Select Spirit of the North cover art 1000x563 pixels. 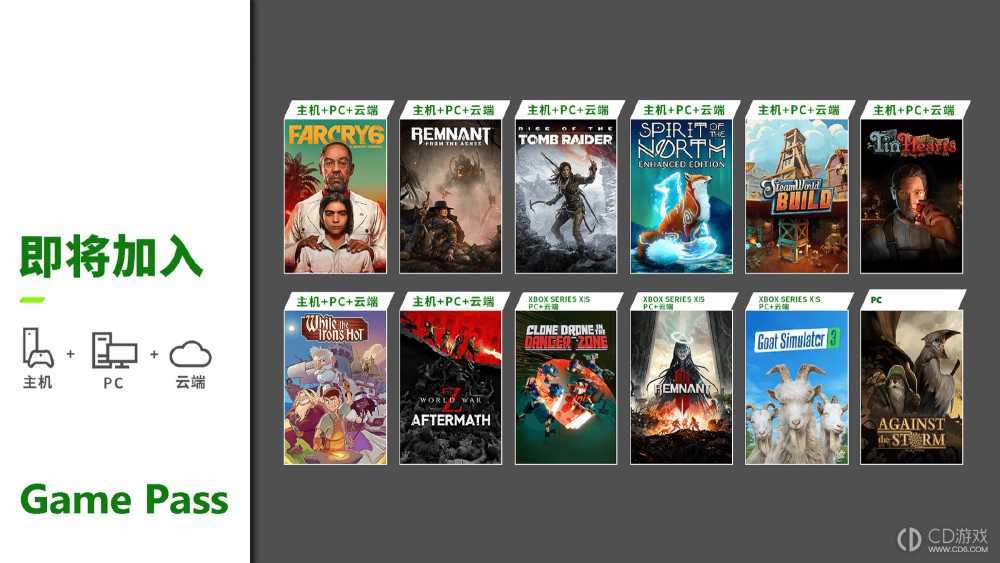(x=681, y=196)
